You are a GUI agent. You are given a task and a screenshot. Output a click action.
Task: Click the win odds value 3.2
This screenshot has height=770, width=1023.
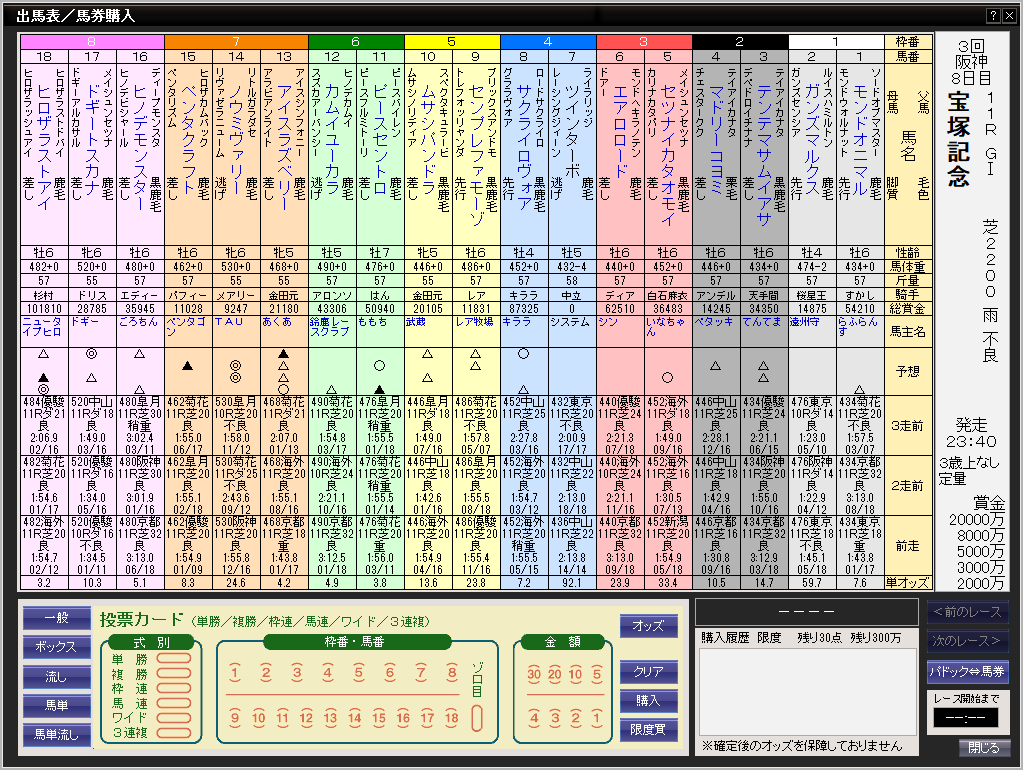44,583
